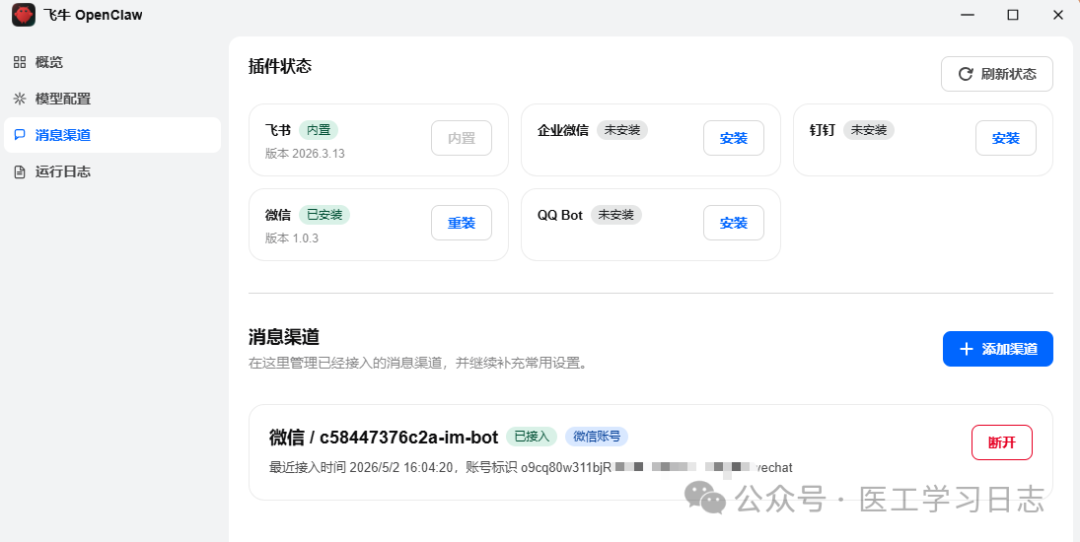Click the 已接入 status badge
Image resolution: width=1080 pixels, height=542 pixels.
(532, 436)
